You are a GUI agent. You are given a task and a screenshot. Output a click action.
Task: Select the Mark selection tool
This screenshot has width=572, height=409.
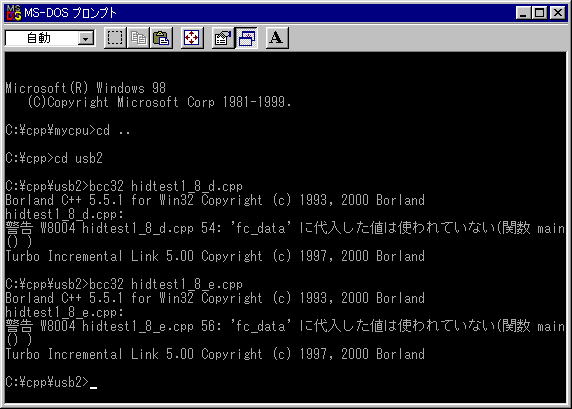[115, 38]
